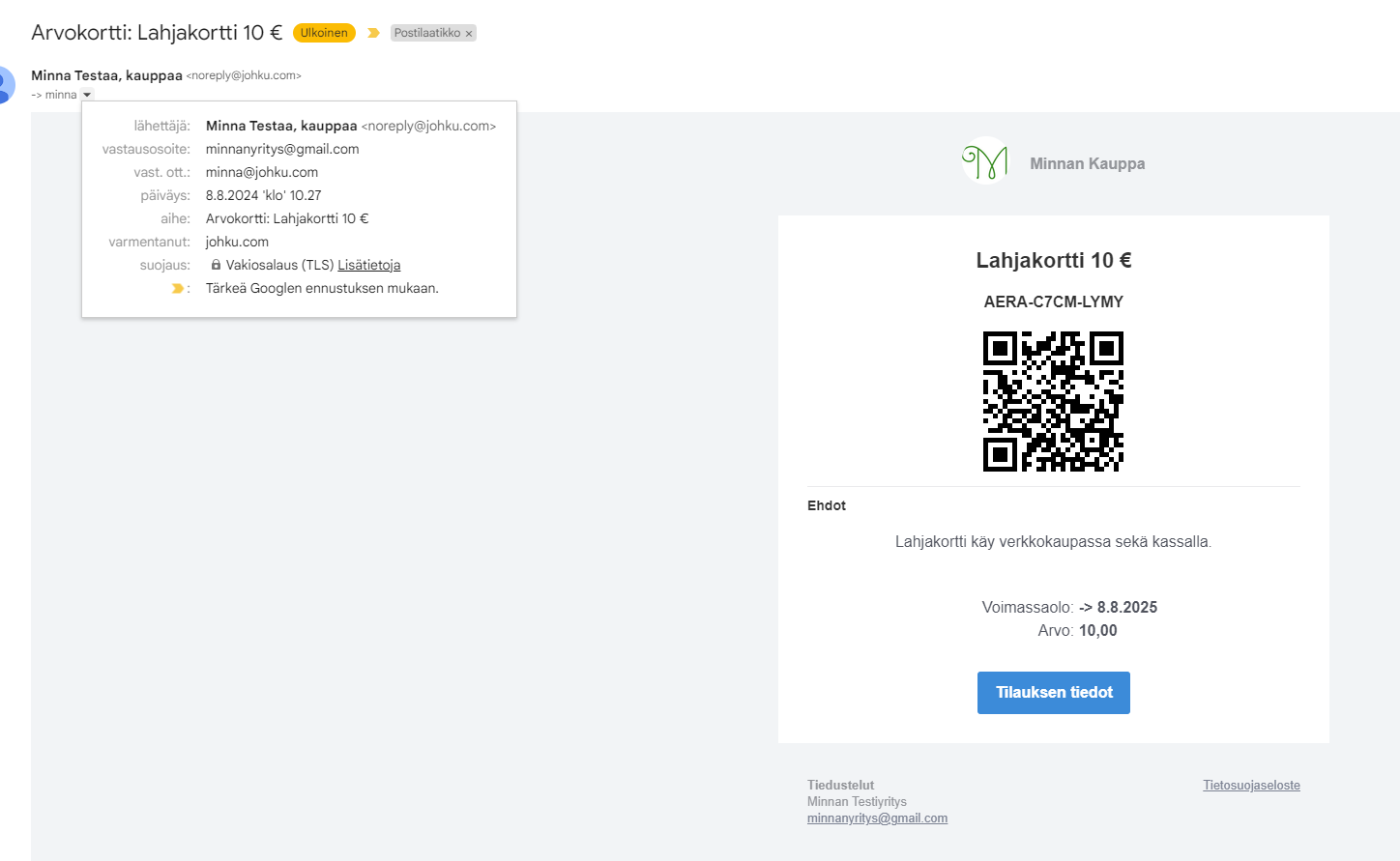1400x861 pixels.
Task: Click the terms text Lahjakortti käy verkkokaupassa
Action: [1053, 542]
